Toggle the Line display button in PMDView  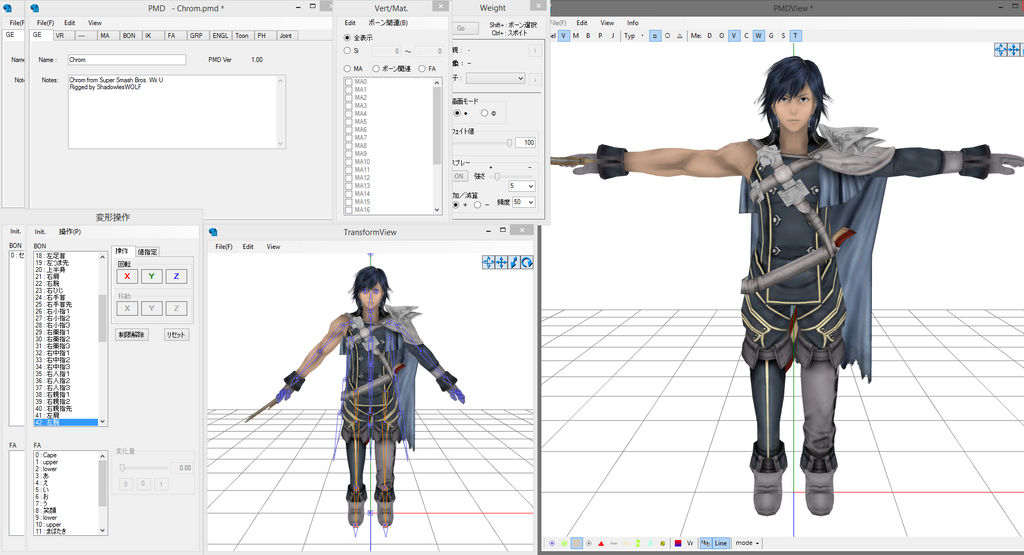tap(720, 543)
